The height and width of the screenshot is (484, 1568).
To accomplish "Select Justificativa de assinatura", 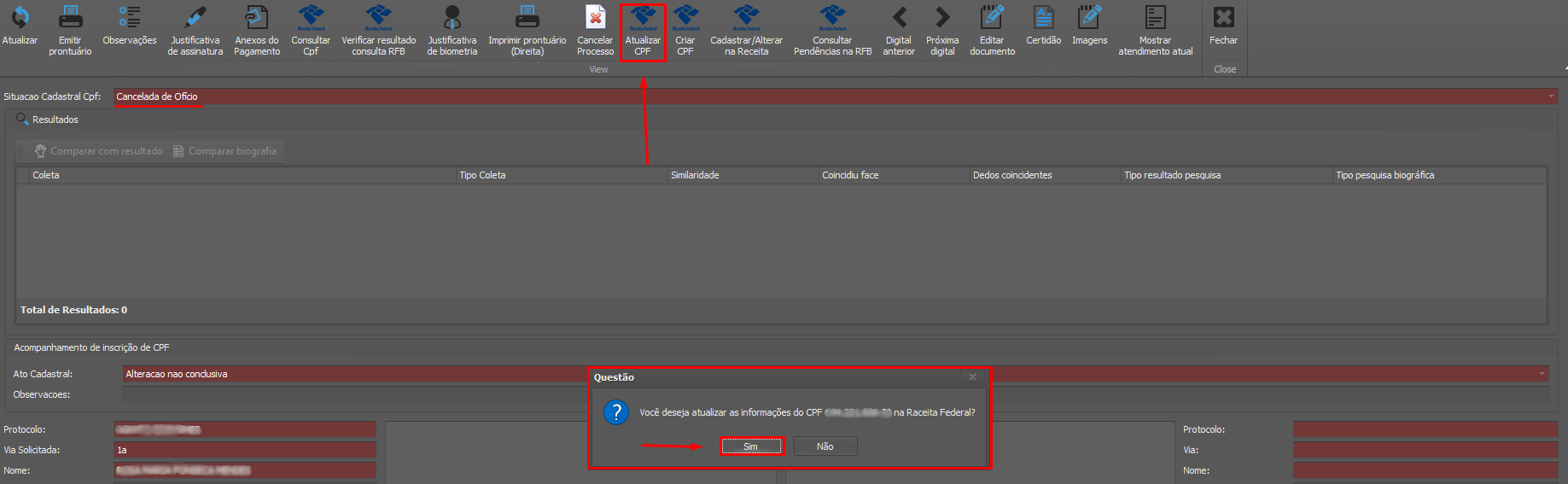I will tap(195, 30).
